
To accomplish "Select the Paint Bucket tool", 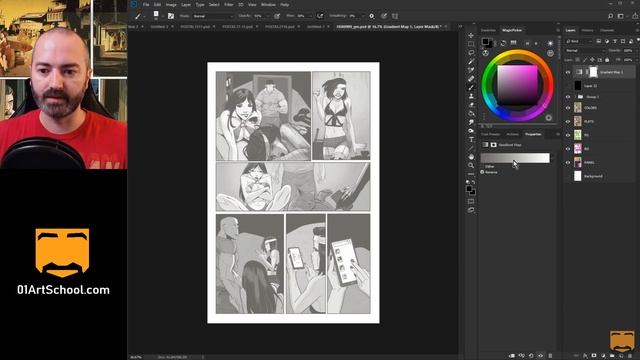I will (471, 113).
